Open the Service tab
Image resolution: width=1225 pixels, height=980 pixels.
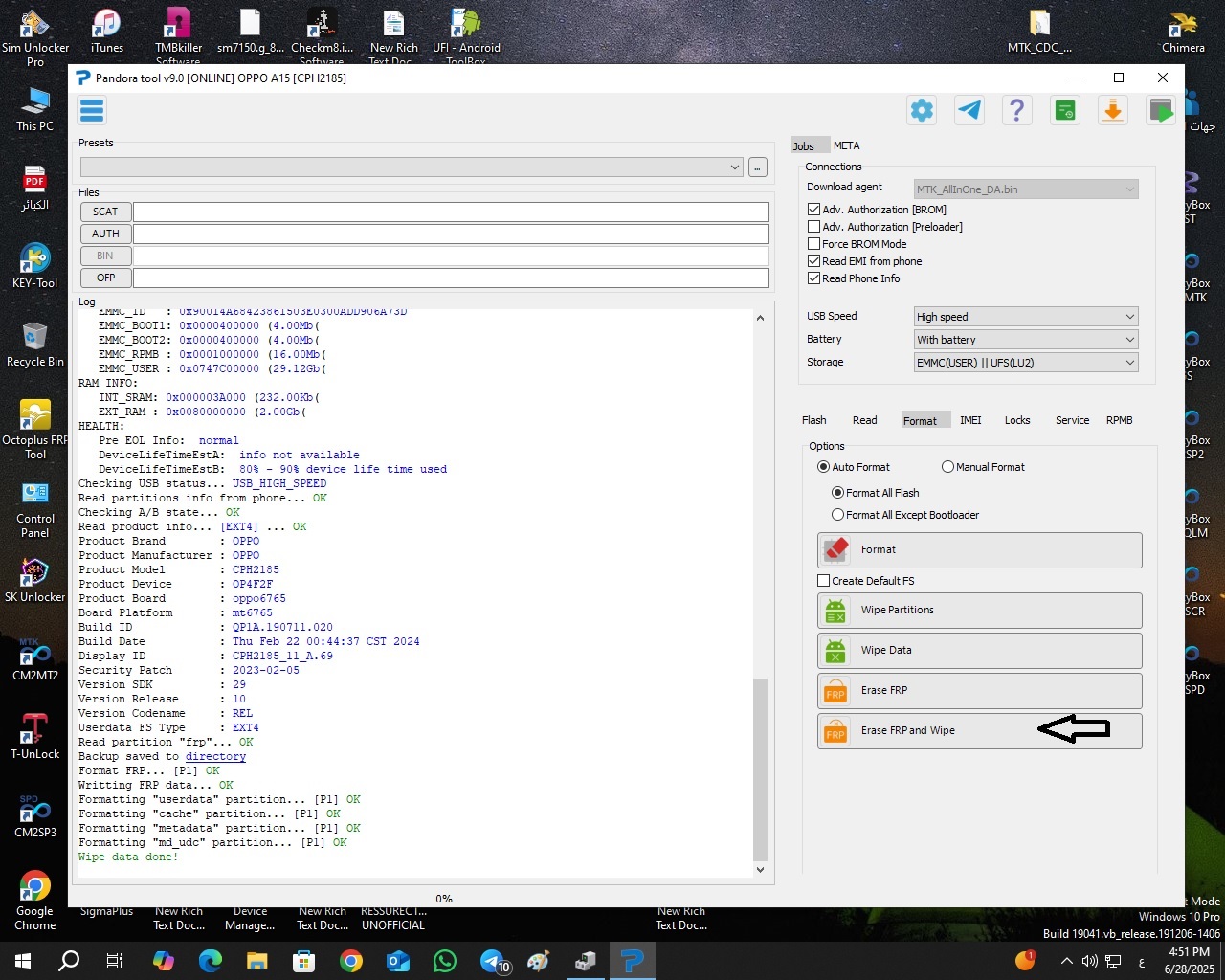1072,420
